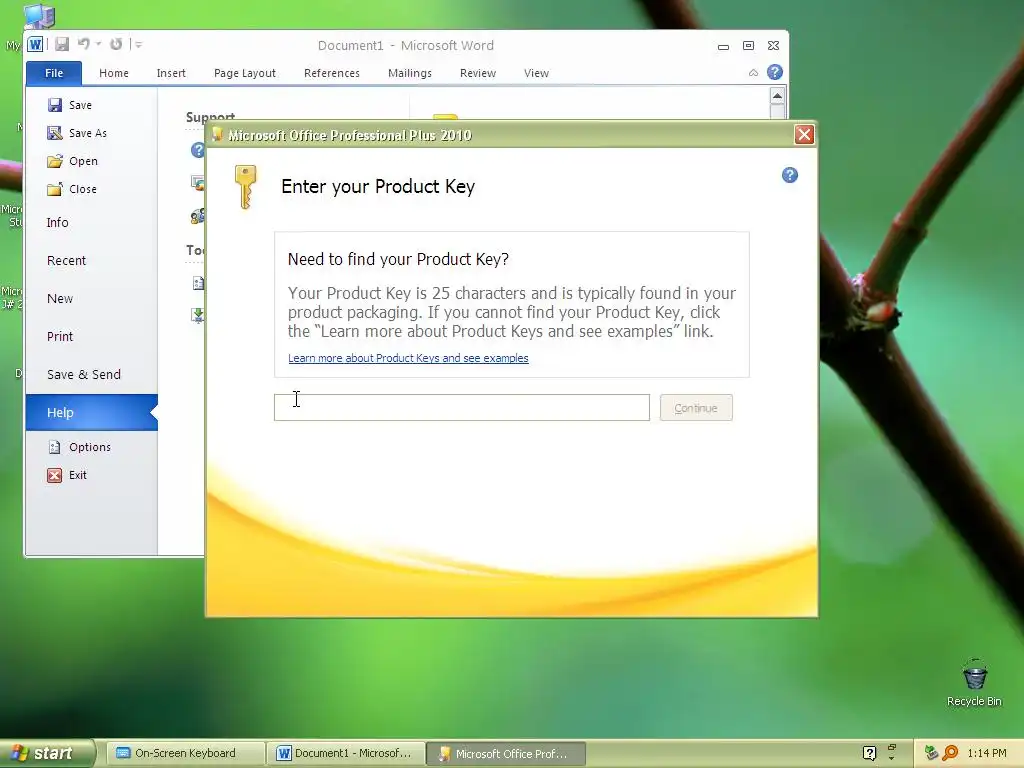Click the Redo icon in Quick Access Toolbar
Viewport: 1024px width, 768px height.
pos(116,44)
